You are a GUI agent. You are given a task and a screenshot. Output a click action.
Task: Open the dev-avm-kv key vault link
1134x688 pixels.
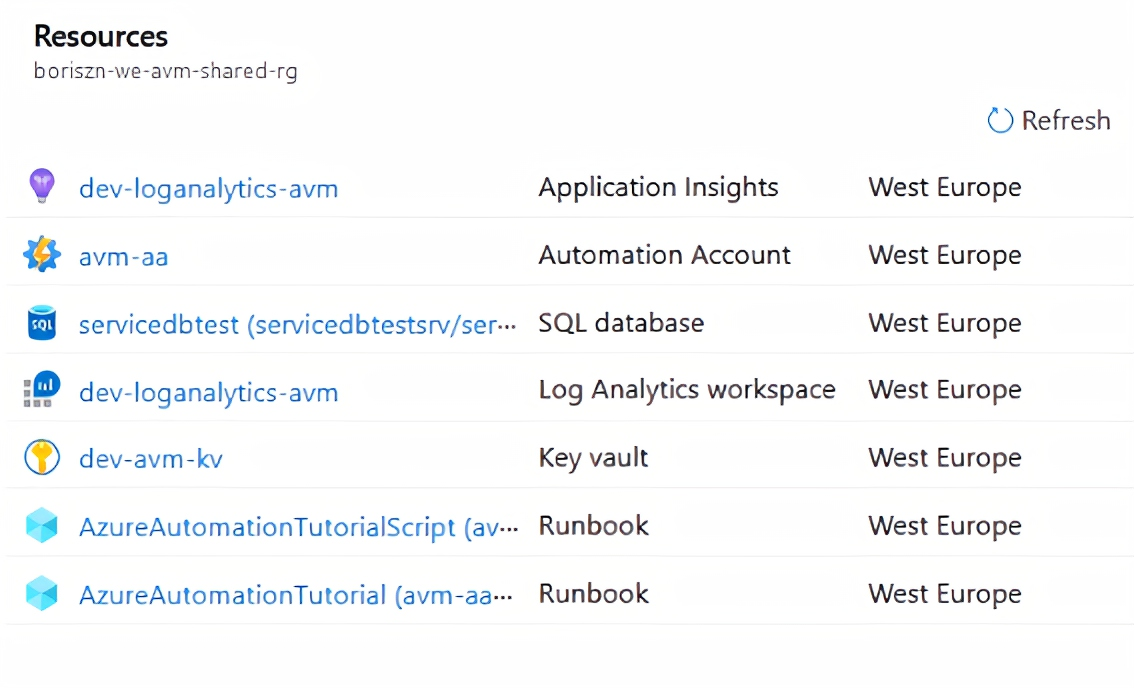click(x=150, y=459)
